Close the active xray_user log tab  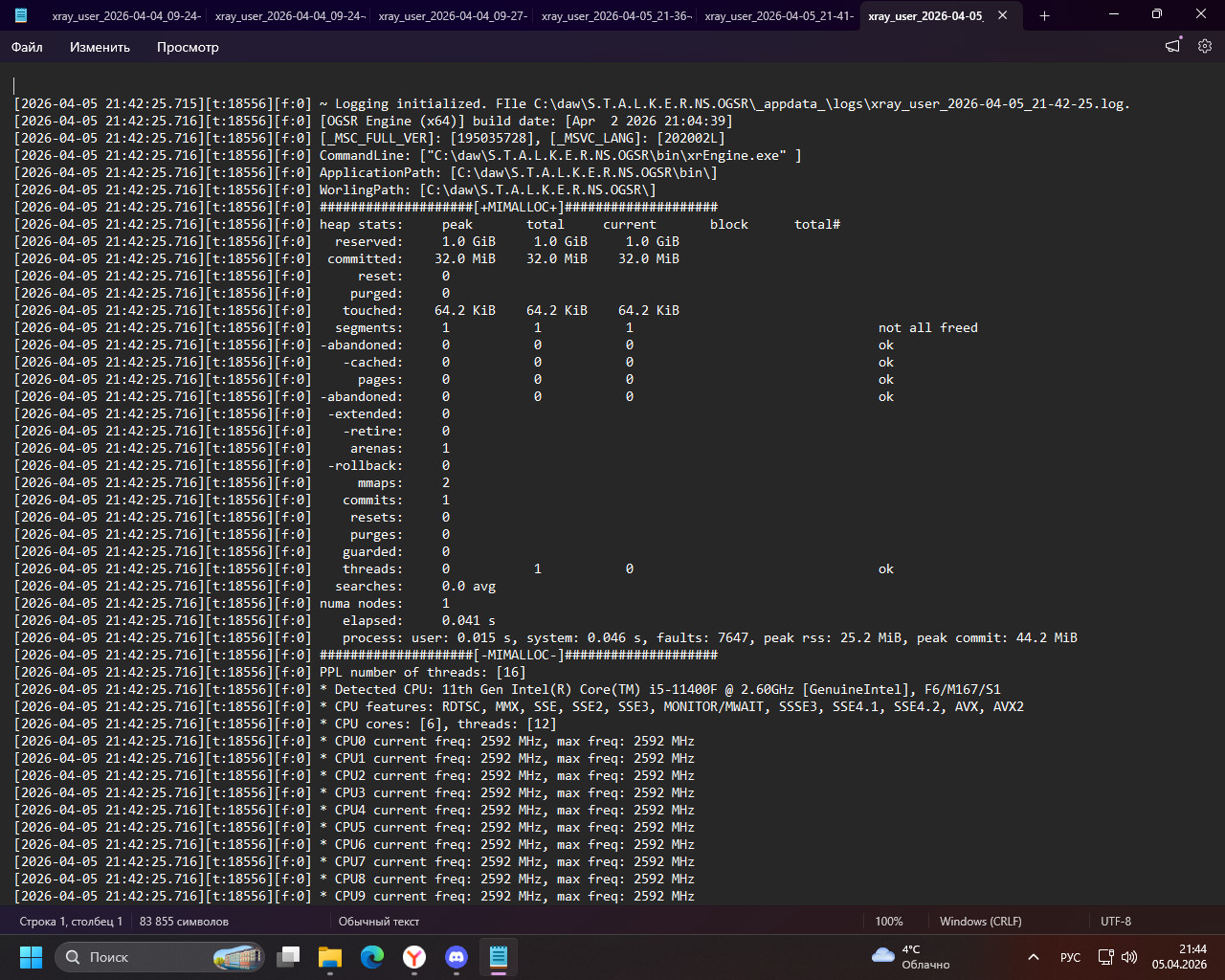[1002, 15]
